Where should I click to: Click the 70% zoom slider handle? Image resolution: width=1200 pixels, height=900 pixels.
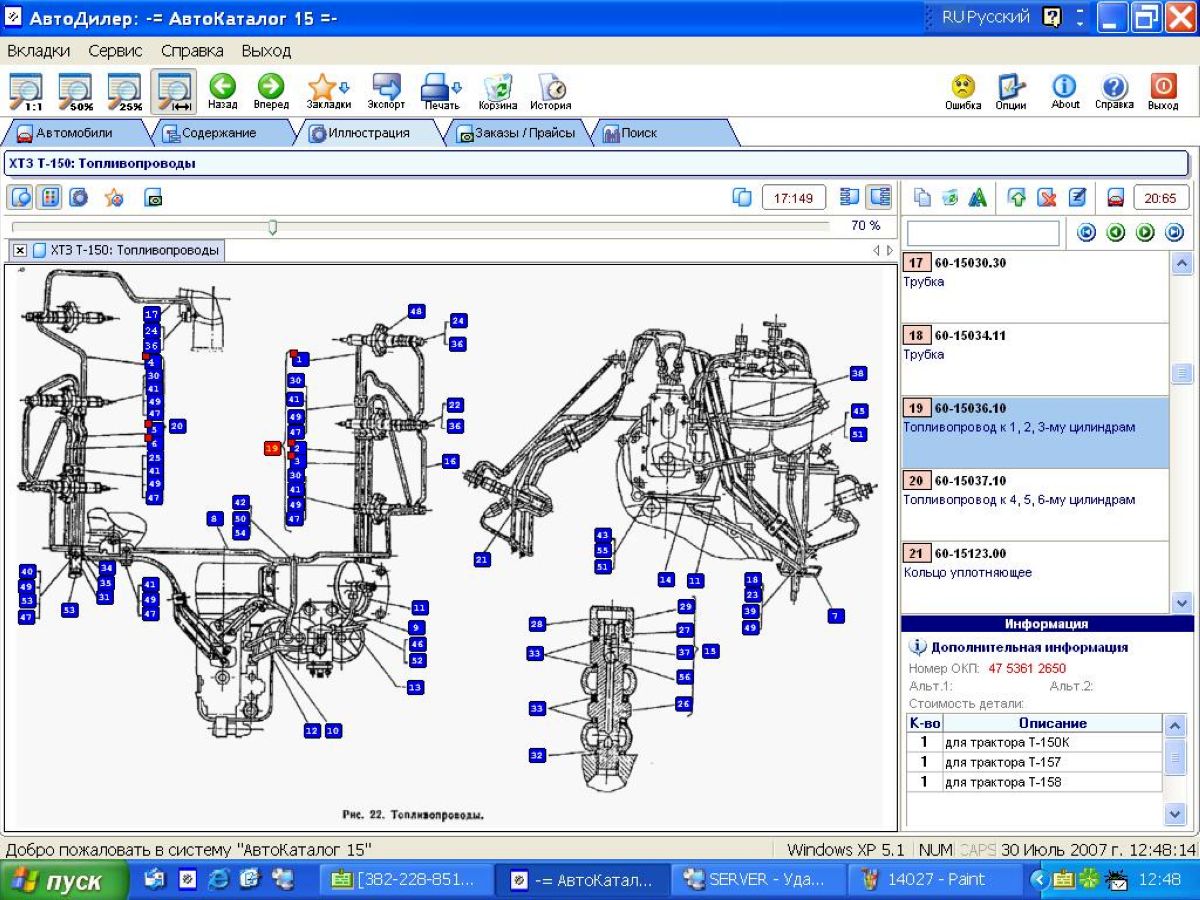(272, 227)
